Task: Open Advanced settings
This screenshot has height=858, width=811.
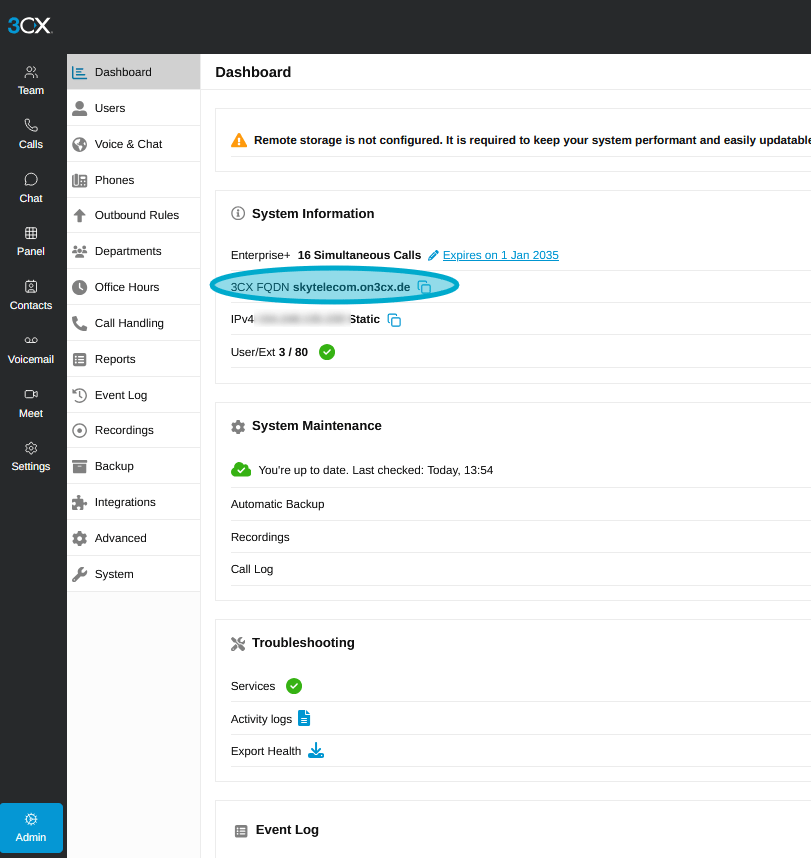Action: 134,538
